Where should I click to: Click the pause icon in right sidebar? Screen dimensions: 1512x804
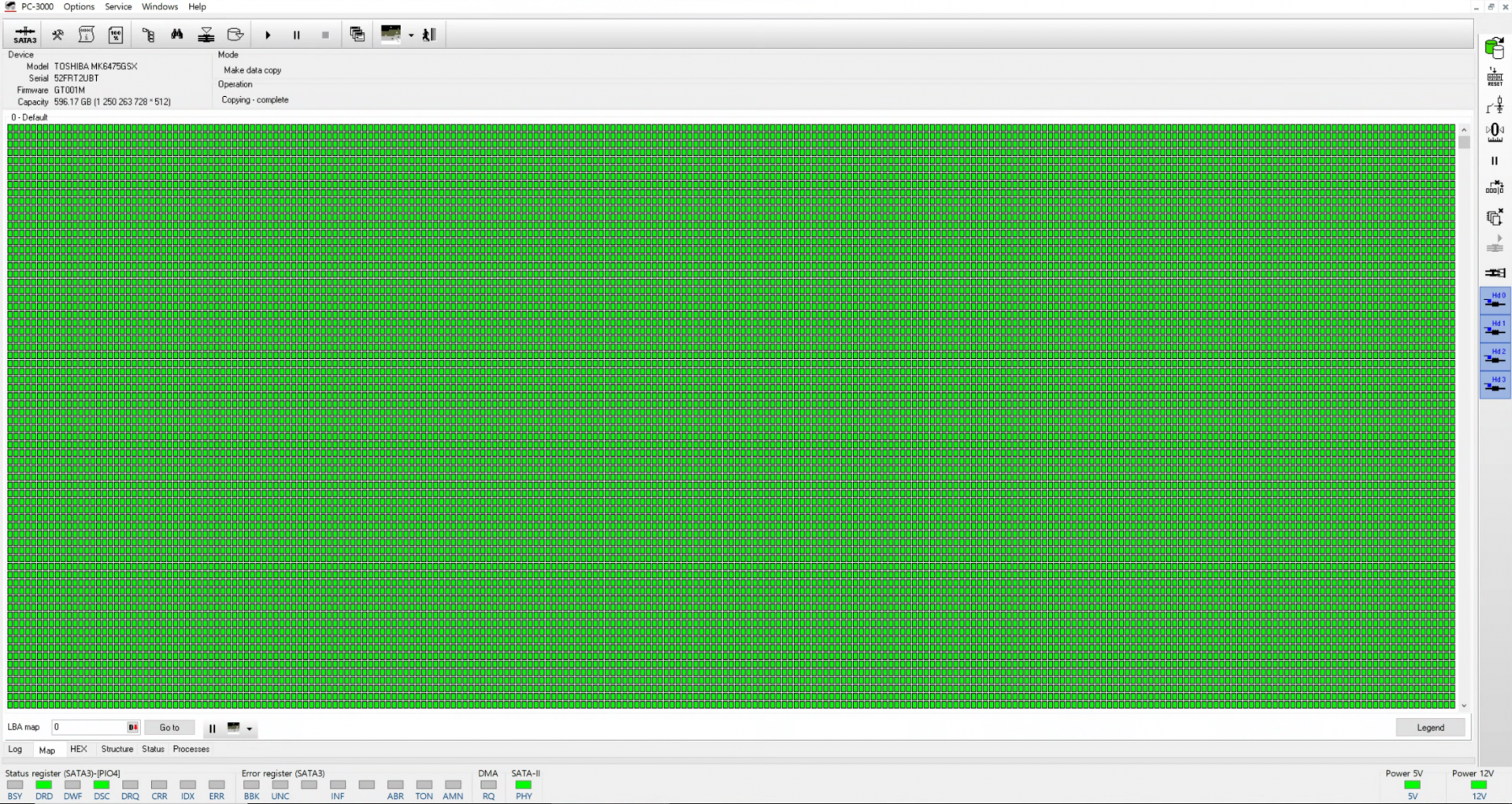point(1495,161)
